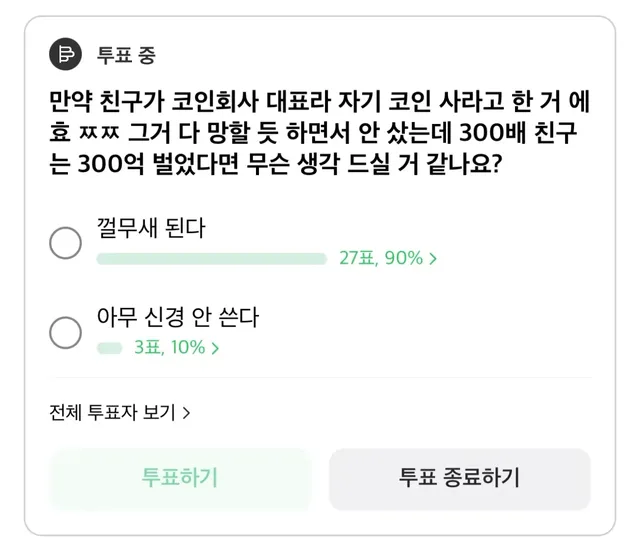640x554 pixels.
Task: Choose the 껄무새 된다 option label
Action: click(151, 228)
